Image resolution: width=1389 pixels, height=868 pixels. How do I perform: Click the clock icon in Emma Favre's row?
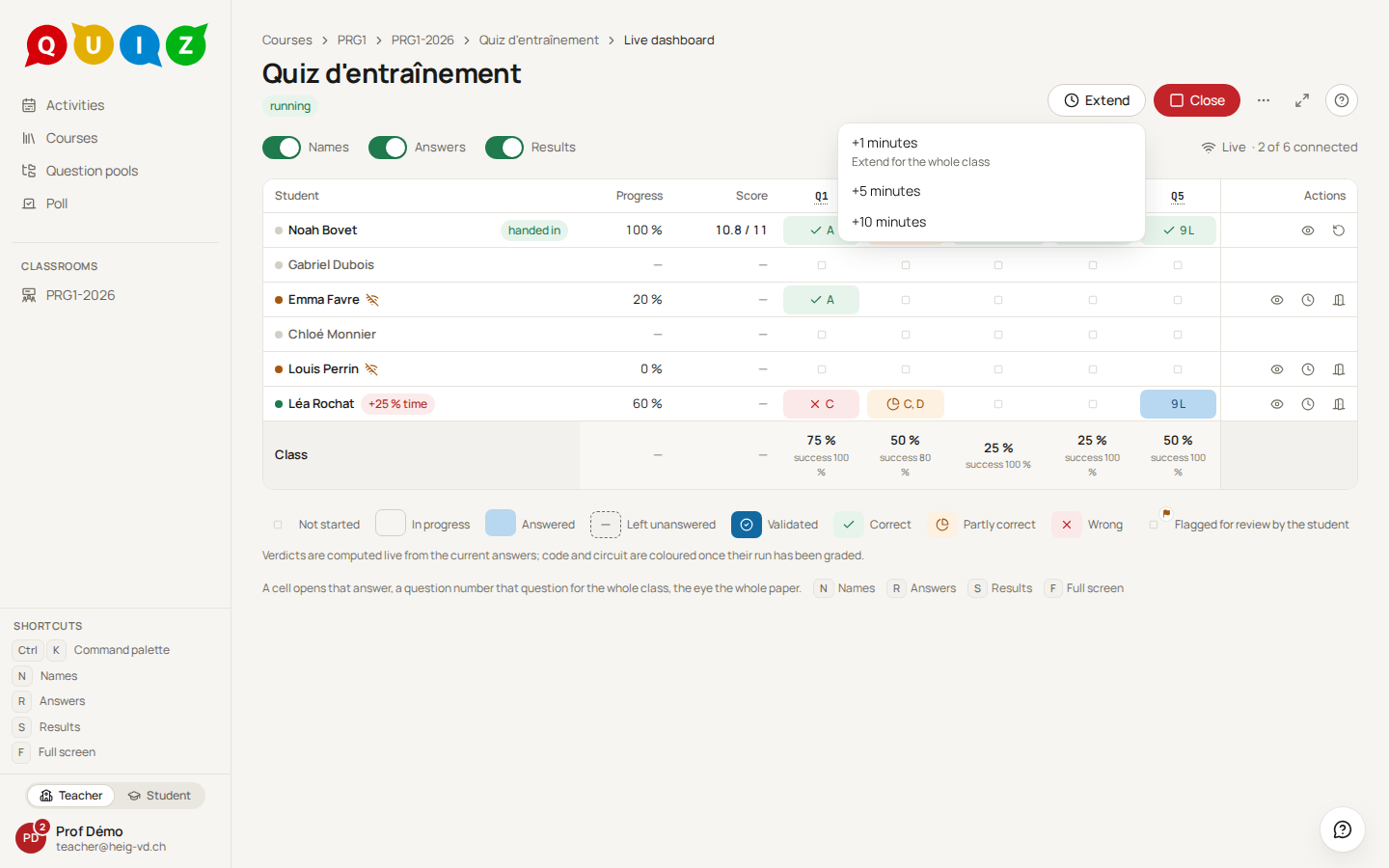(x=1308, y=300)
